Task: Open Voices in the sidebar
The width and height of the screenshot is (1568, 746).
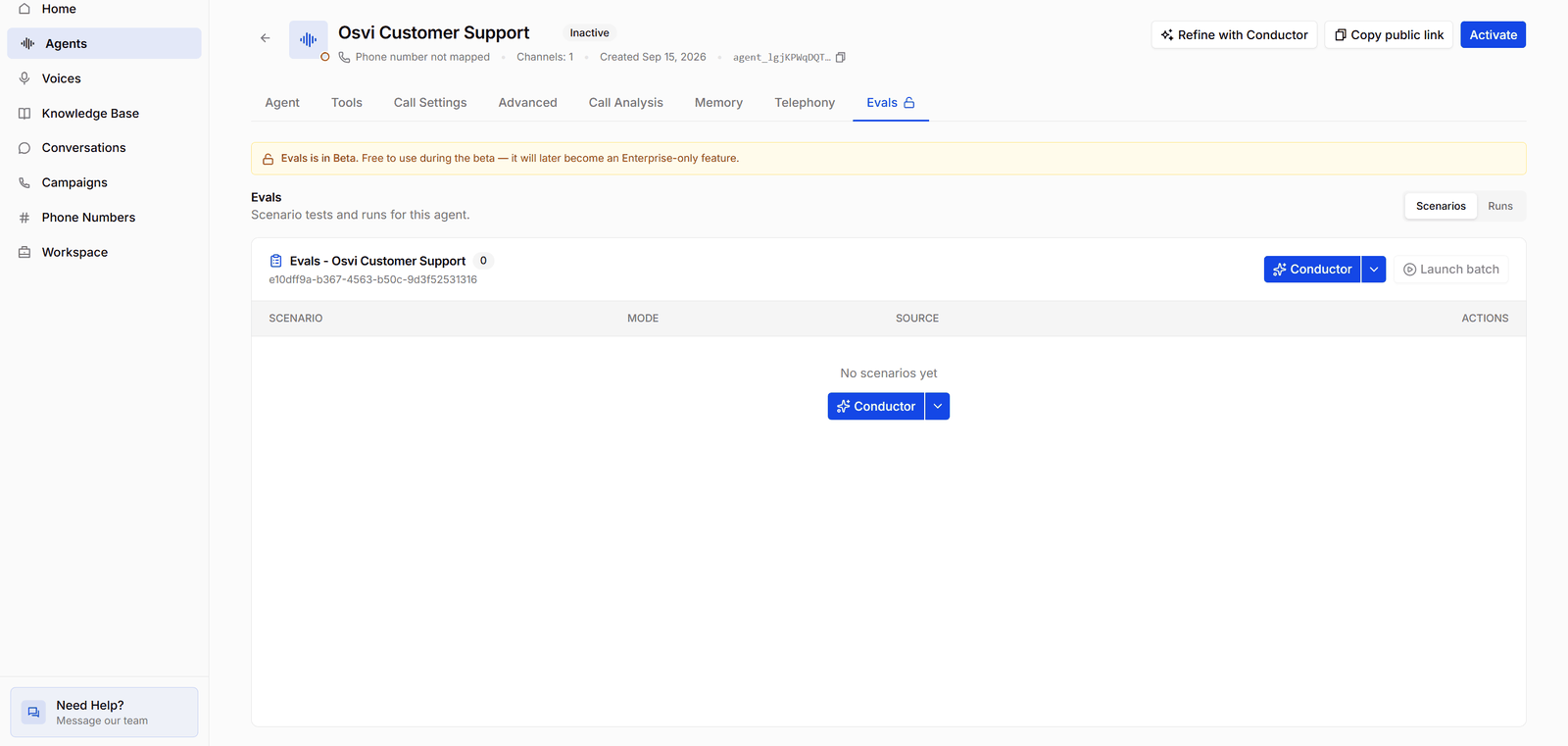Action: (104, 78)
